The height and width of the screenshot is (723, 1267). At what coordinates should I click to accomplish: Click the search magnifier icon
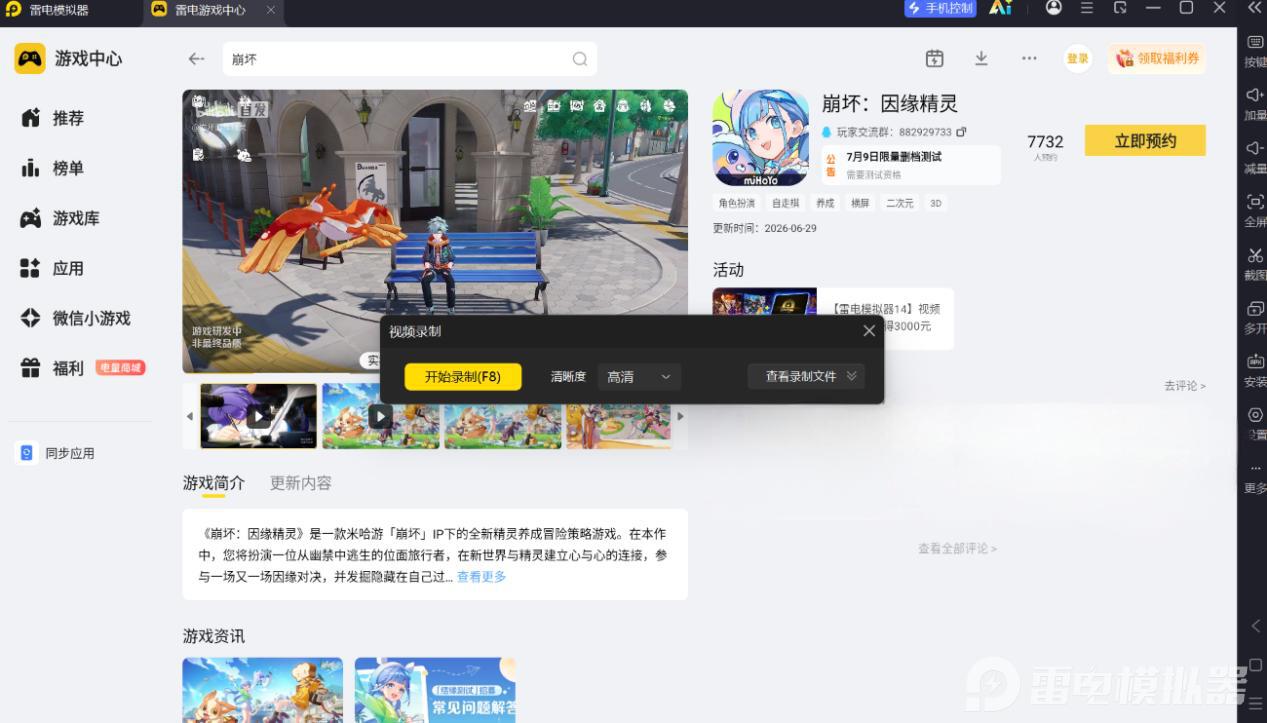click(x=580, y=59)
